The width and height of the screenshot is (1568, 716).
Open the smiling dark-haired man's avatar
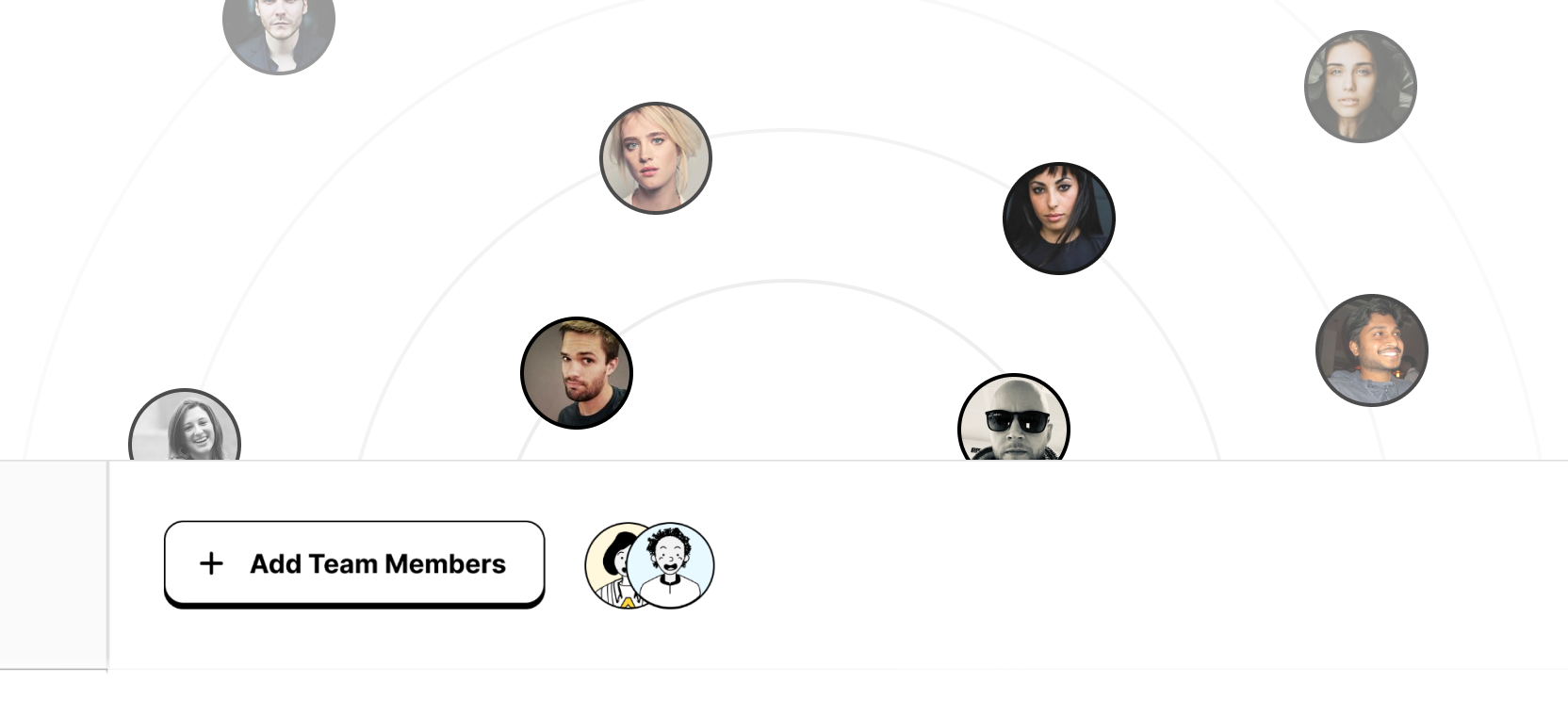click(x=1372, y=350)
